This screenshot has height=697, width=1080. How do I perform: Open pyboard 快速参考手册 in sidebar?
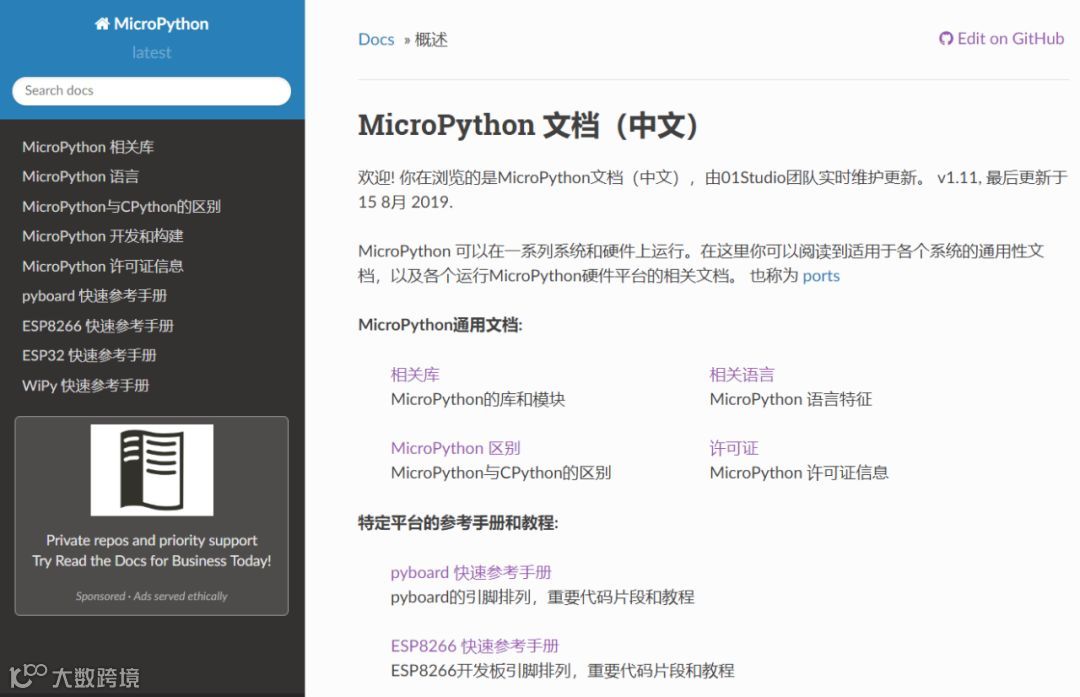tap(94, 296)
